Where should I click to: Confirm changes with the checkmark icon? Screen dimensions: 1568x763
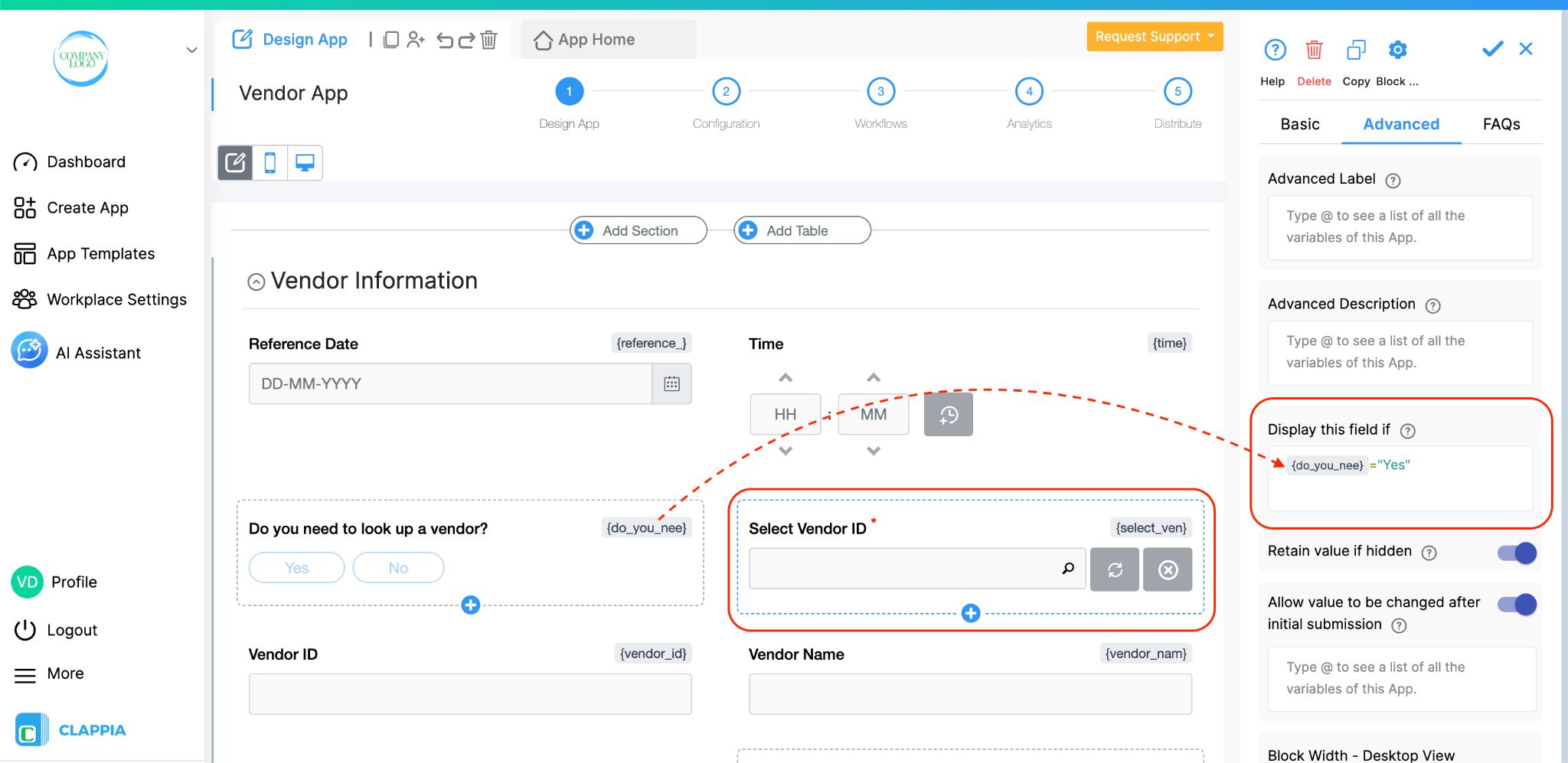1493,49
